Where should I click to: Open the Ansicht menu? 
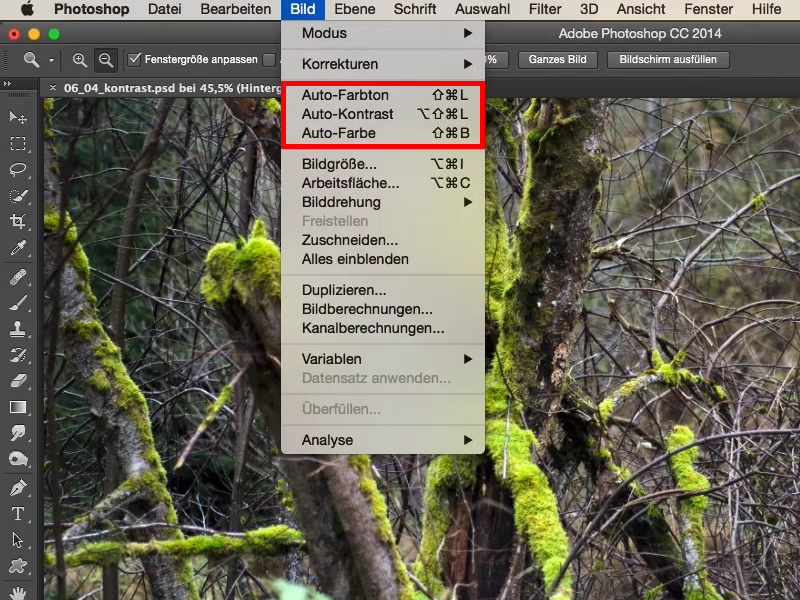[x=641, y=9]
